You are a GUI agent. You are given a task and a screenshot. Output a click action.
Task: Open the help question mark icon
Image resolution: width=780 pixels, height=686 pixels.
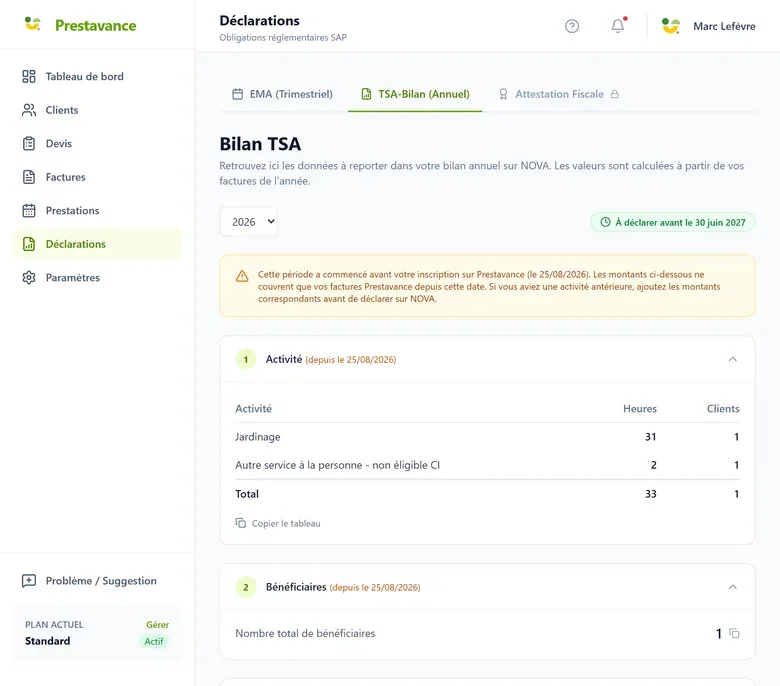point(572,26)
